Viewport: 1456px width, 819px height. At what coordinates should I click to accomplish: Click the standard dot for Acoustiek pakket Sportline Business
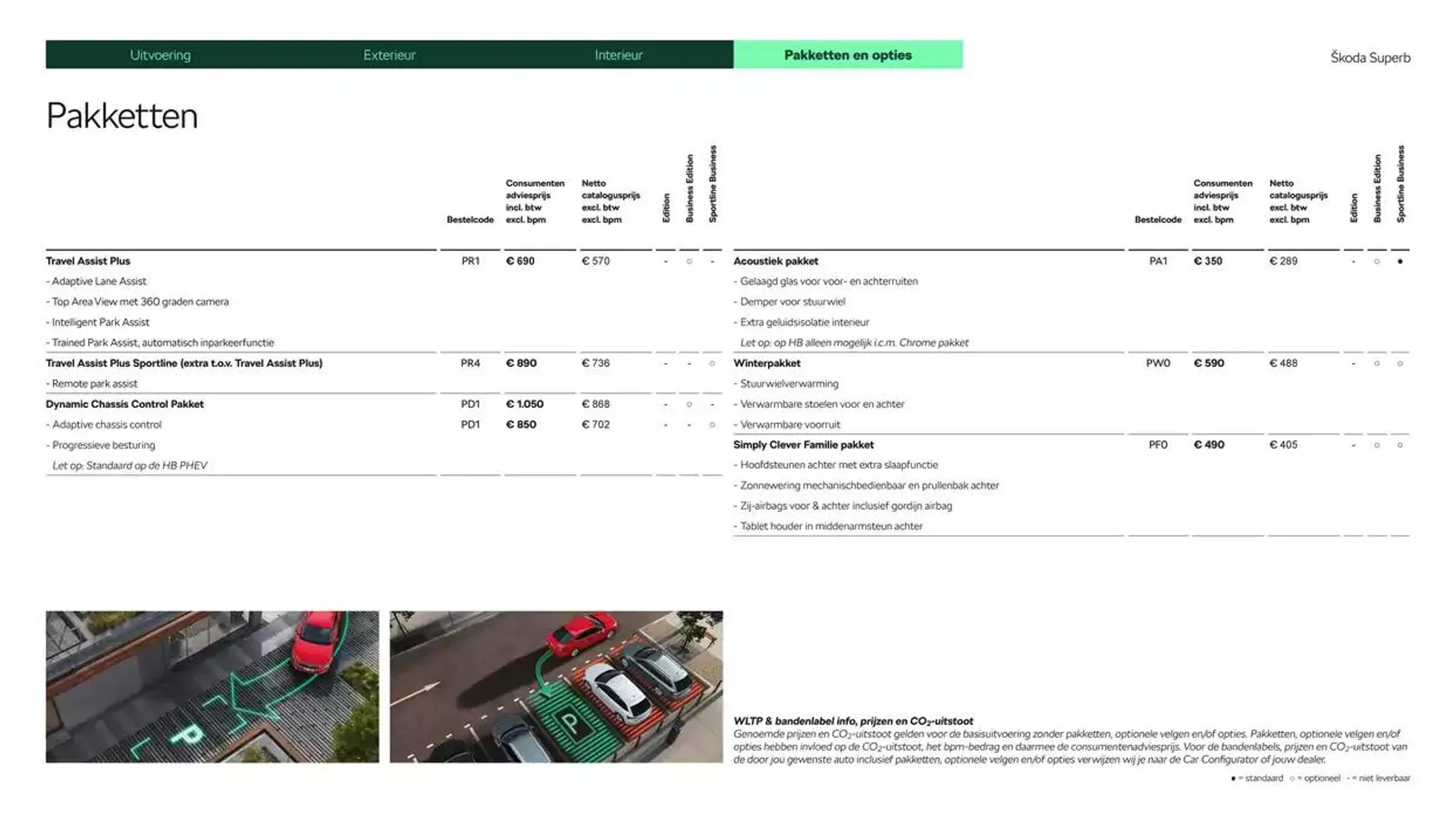point(1400,262)
